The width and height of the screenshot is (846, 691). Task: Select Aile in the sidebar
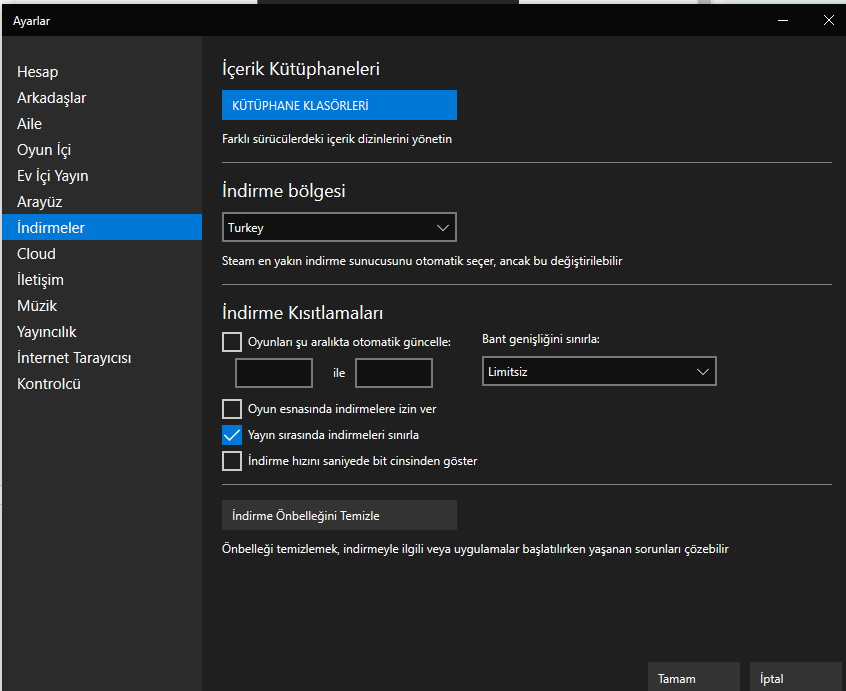pyautogui.click(x=30, y=124)
